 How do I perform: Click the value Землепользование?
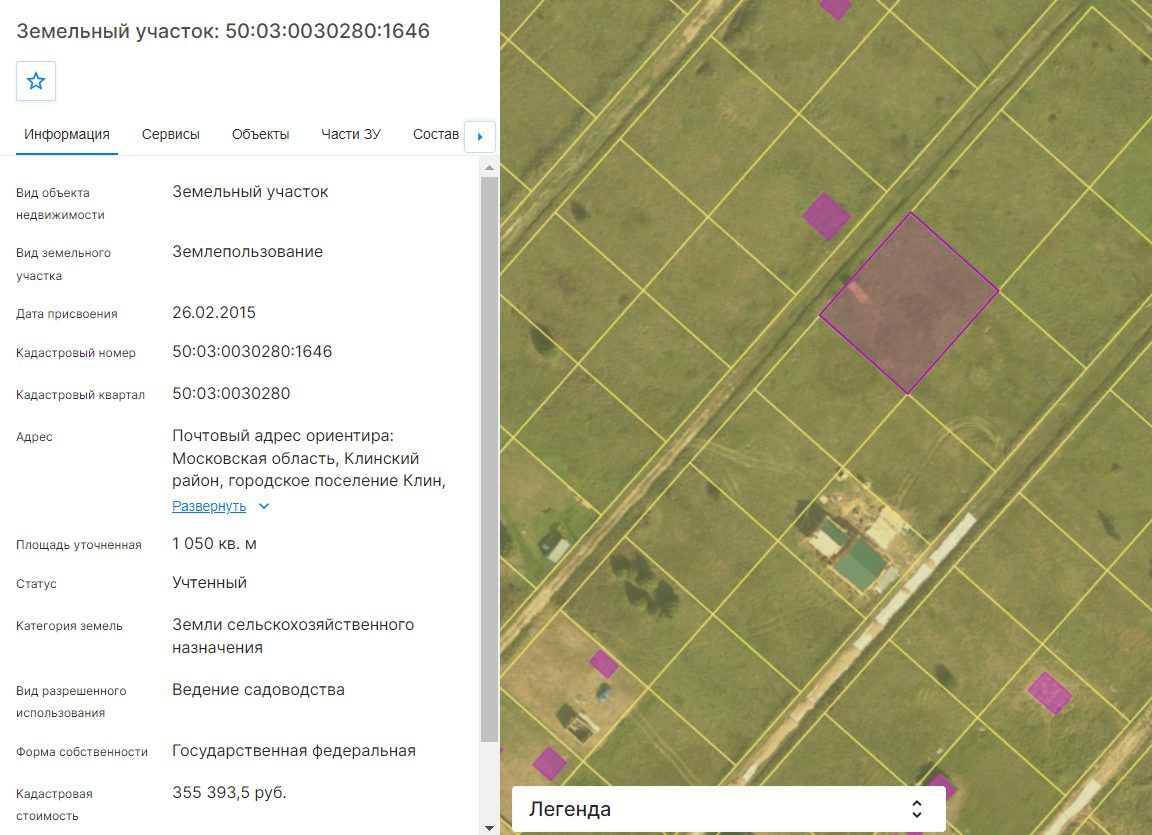point(248,252)
